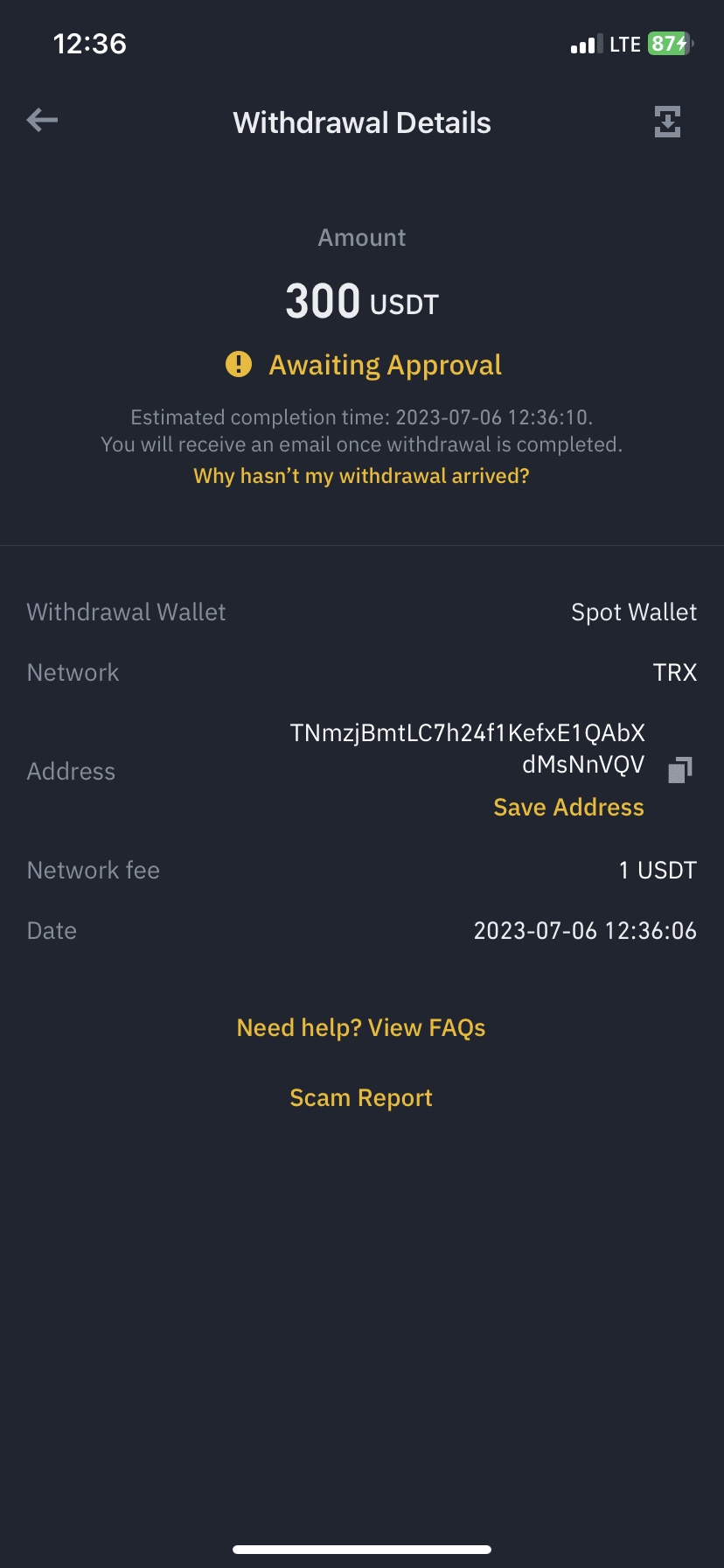This screenshot has width=724, height=1568.
Task: Tap Save Address
Action: coord(568,807)
